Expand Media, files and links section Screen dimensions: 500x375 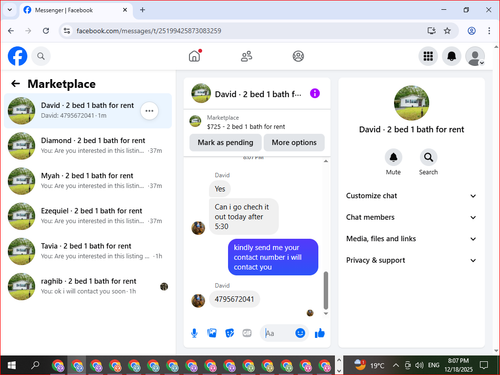411,239
